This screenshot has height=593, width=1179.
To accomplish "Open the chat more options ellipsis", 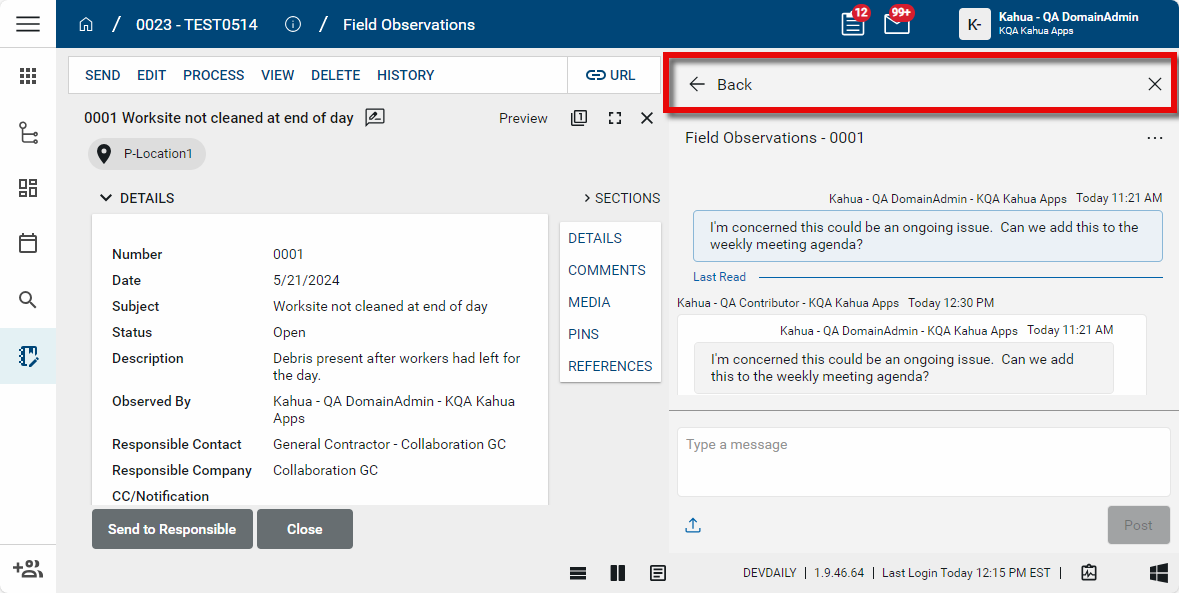I will tap(1155, 138).
